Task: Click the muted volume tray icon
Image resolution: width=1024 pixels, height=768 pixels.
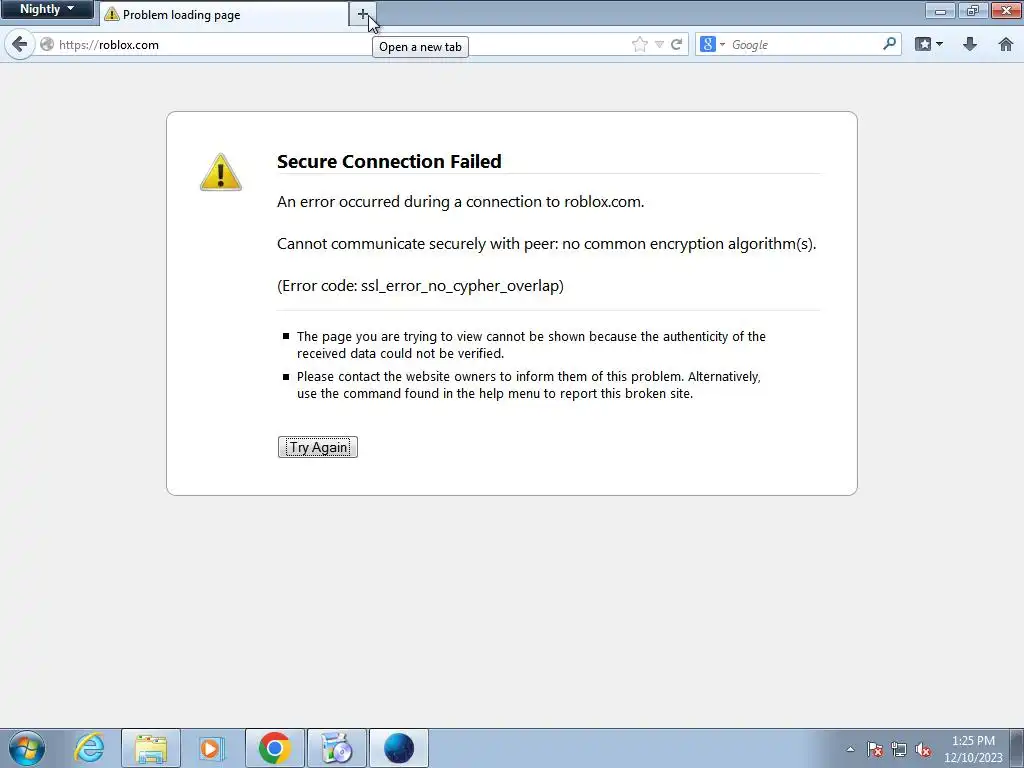Action: (923, 749)
